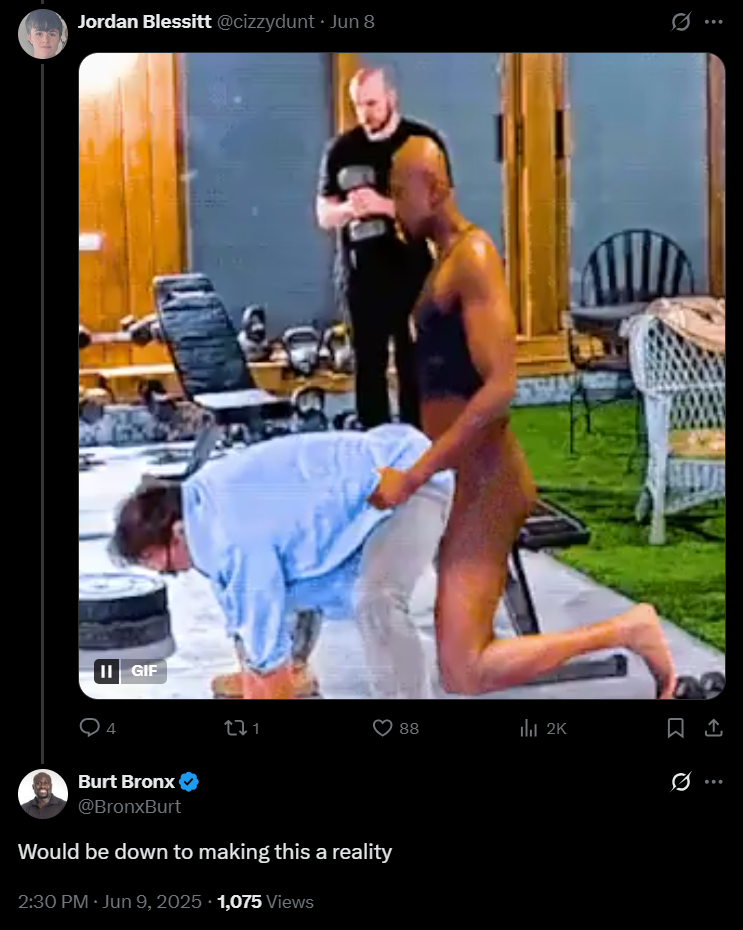The height and width of the screenshot is (930, 743).
Task: Open more options on Burt Bronx's reply
Action: (713, 782)
